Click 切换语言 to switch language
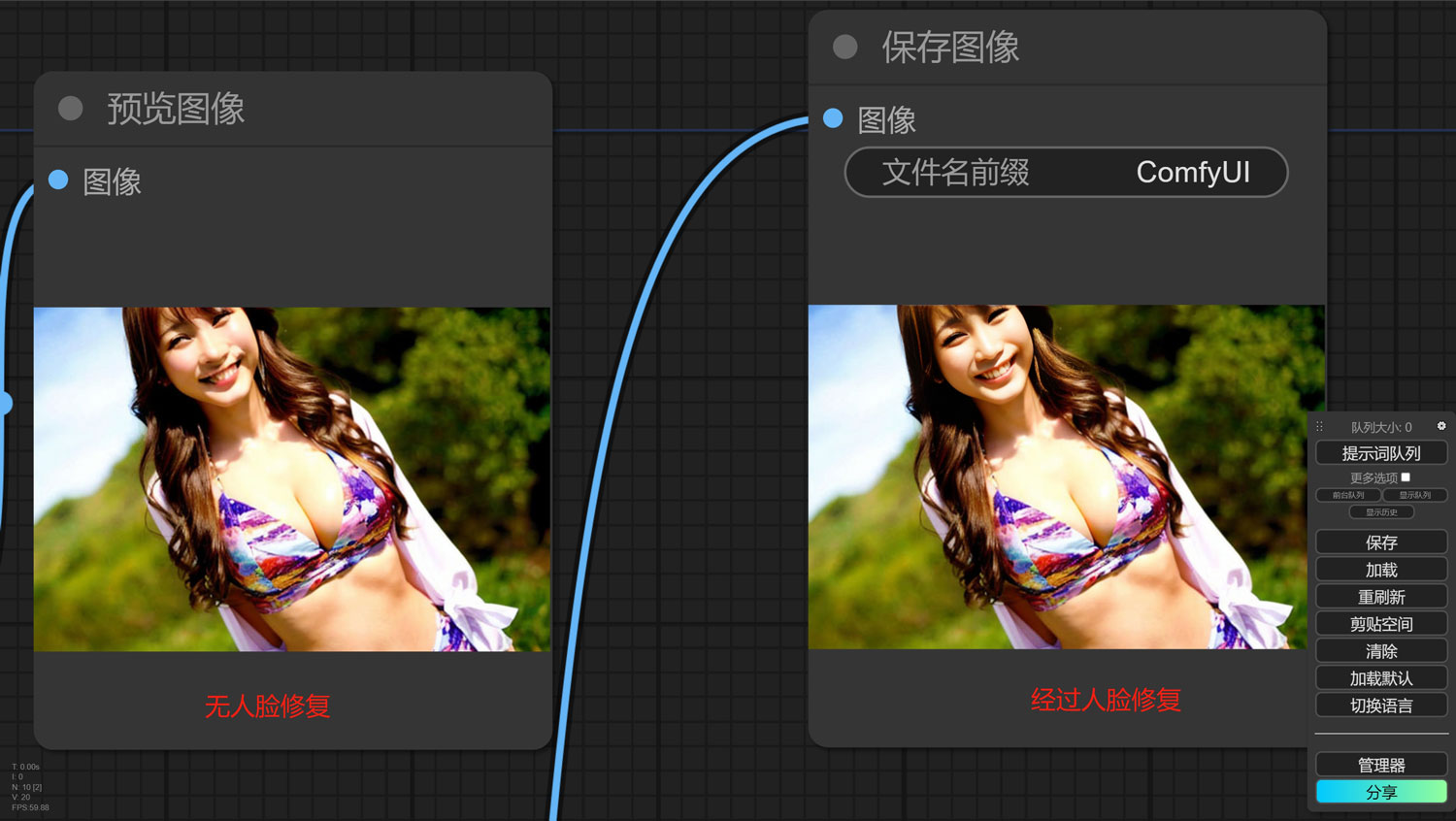Image resolution: width=1456 pixels, height=821 pixels. pos(1381,706)
